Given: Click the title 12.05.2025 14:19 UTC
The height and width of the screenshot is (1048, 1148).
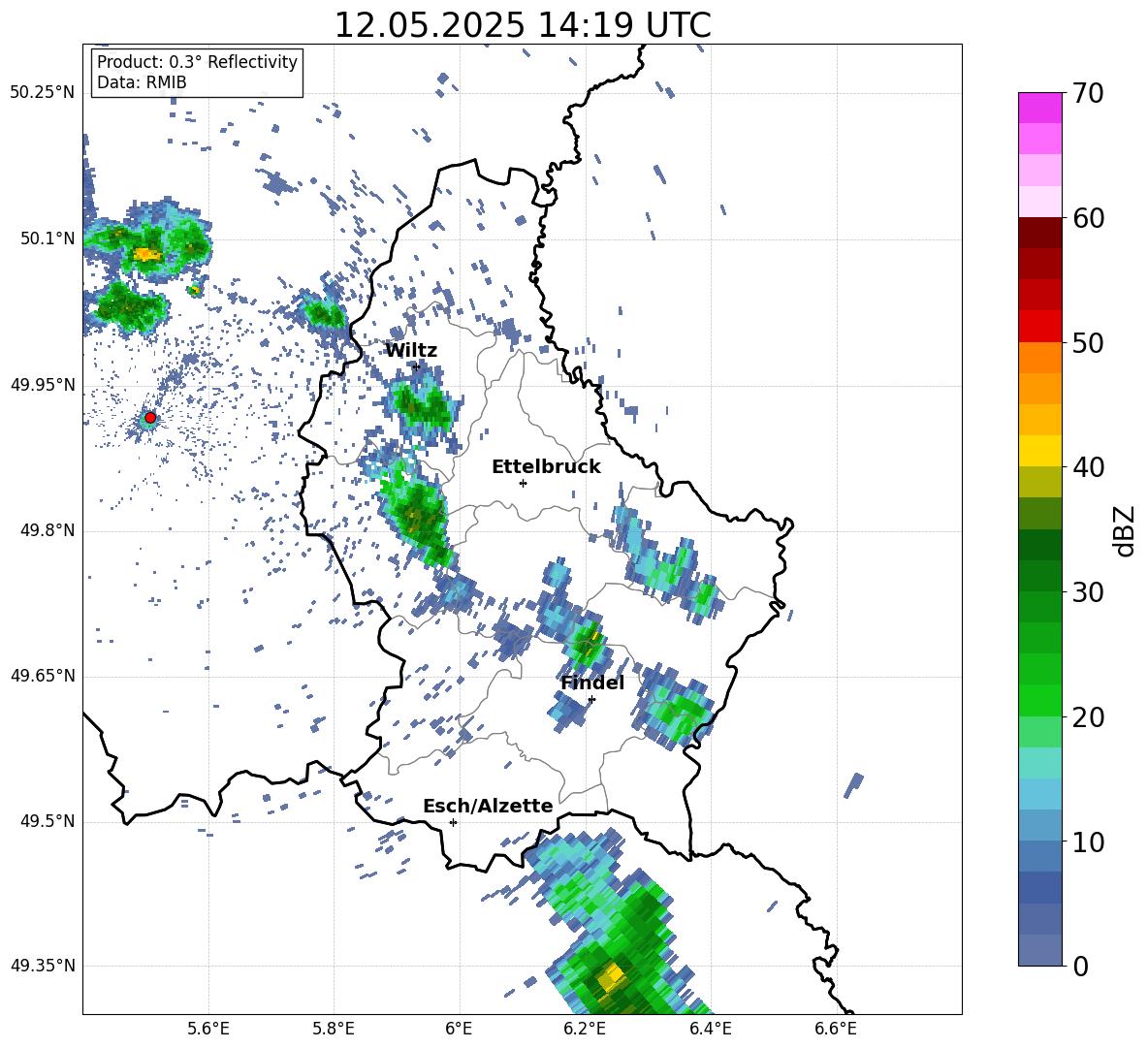Looking at the screenshot, I should point(523,25).
